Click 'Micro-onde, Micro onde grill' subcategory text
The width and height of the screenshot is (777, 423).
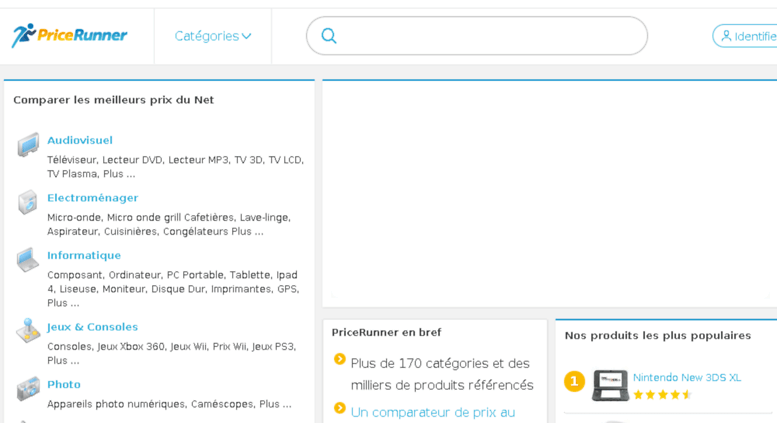(x=114, y=217)
